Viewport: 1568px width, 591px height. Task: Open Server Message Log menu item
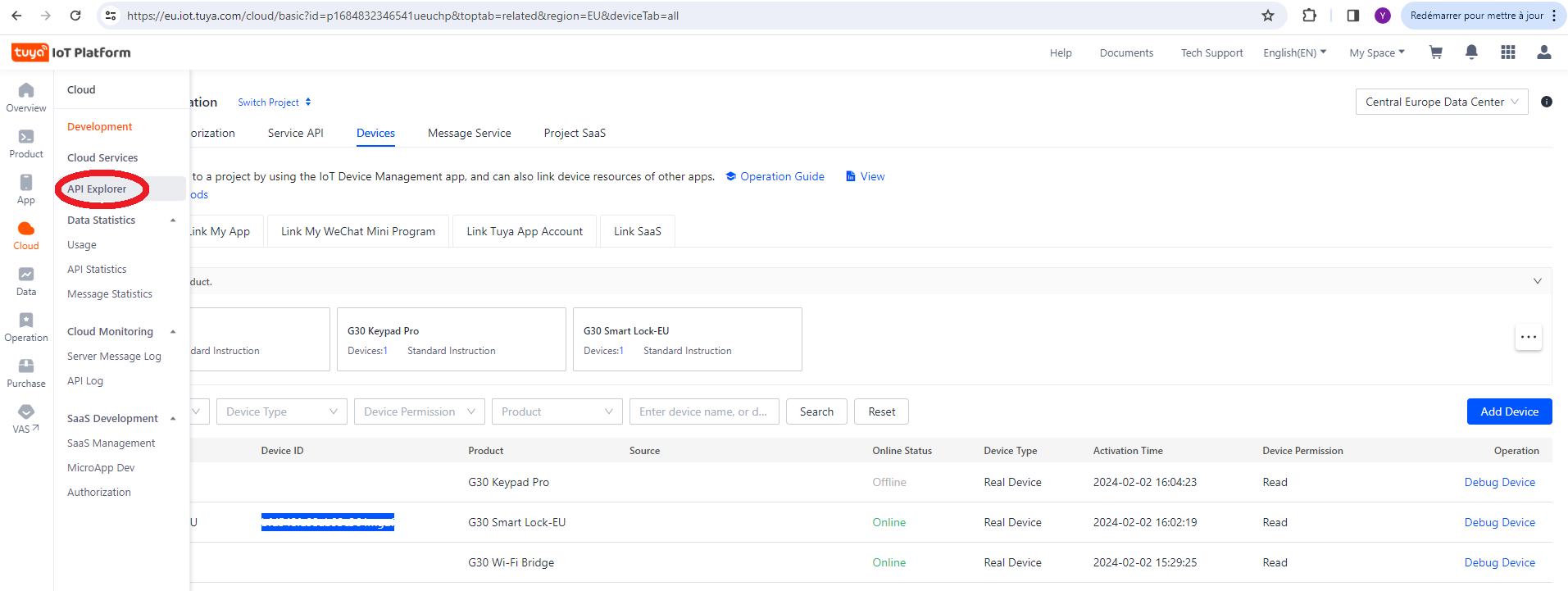(114, 357)
